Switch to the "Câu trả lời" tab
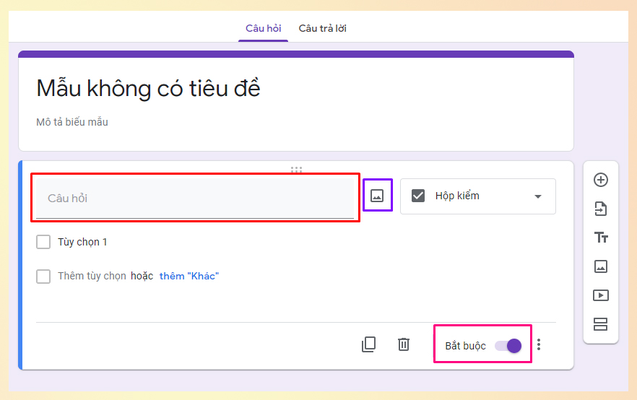The height and width of the screenshot is (400, 637). click(323, 28)
